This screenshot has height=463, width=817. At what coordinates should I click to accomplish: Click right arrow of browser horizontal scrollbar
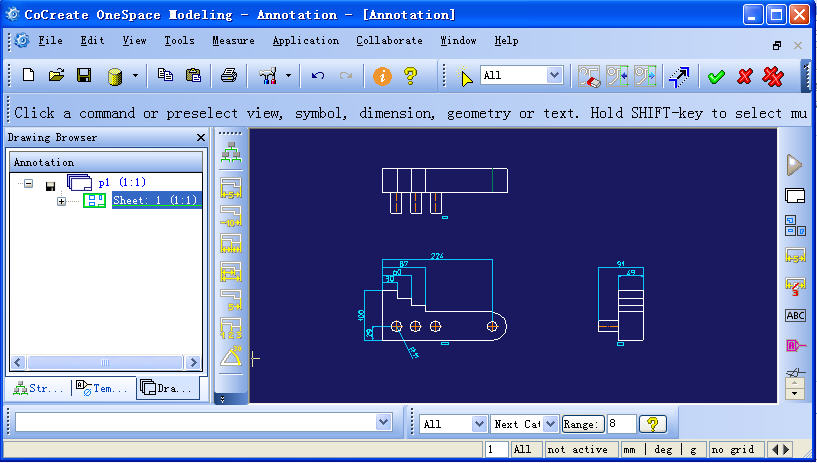click(193, 362)
